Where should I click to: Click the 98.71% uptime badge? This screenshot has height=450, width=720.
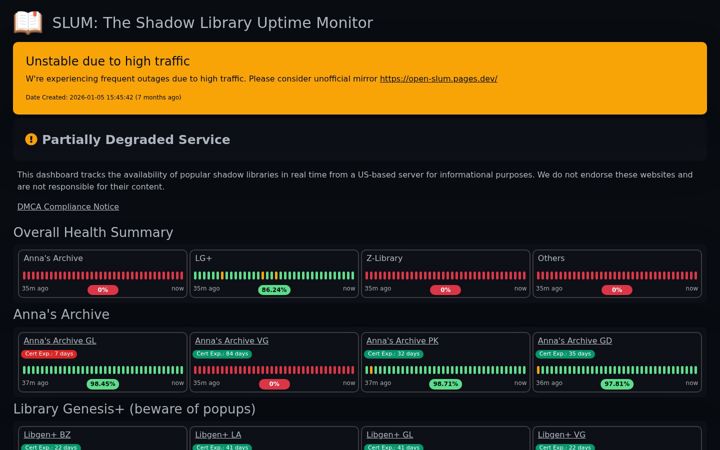point(445,384)
